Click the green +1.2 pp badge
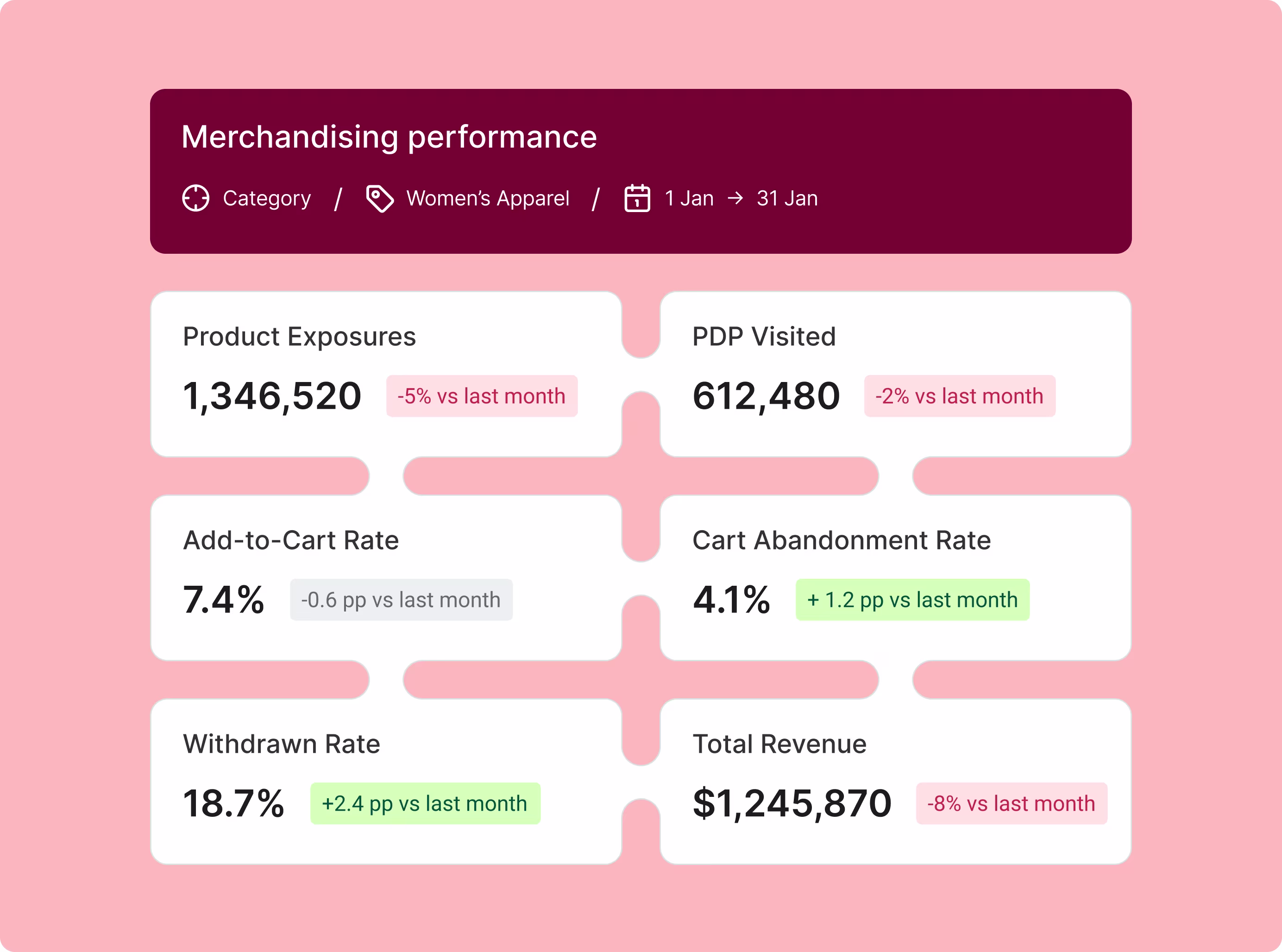Screen dimensions: 1282x952 [x=912, y=600]
